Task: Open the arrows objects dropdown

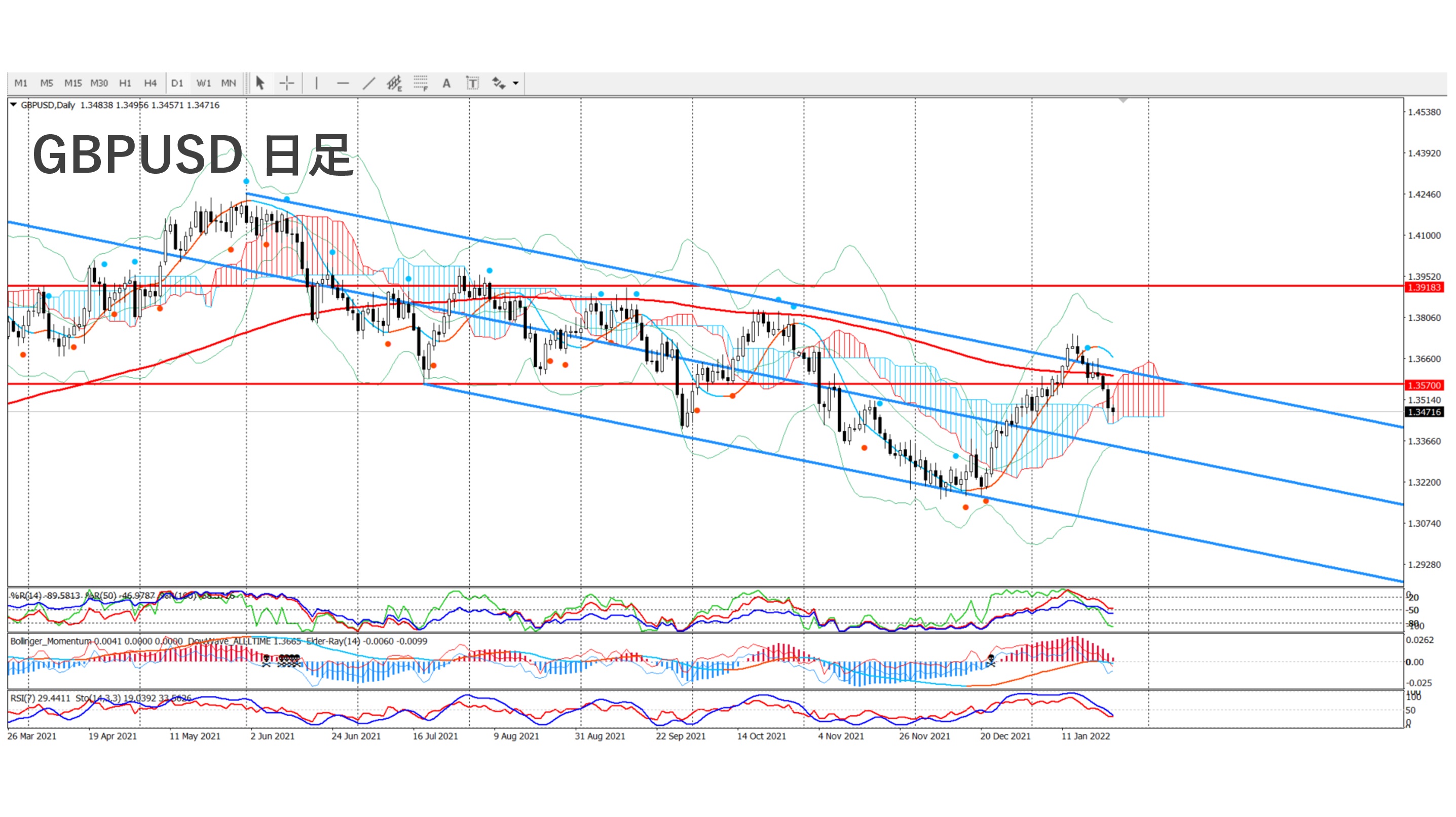Action: [515, 83]
